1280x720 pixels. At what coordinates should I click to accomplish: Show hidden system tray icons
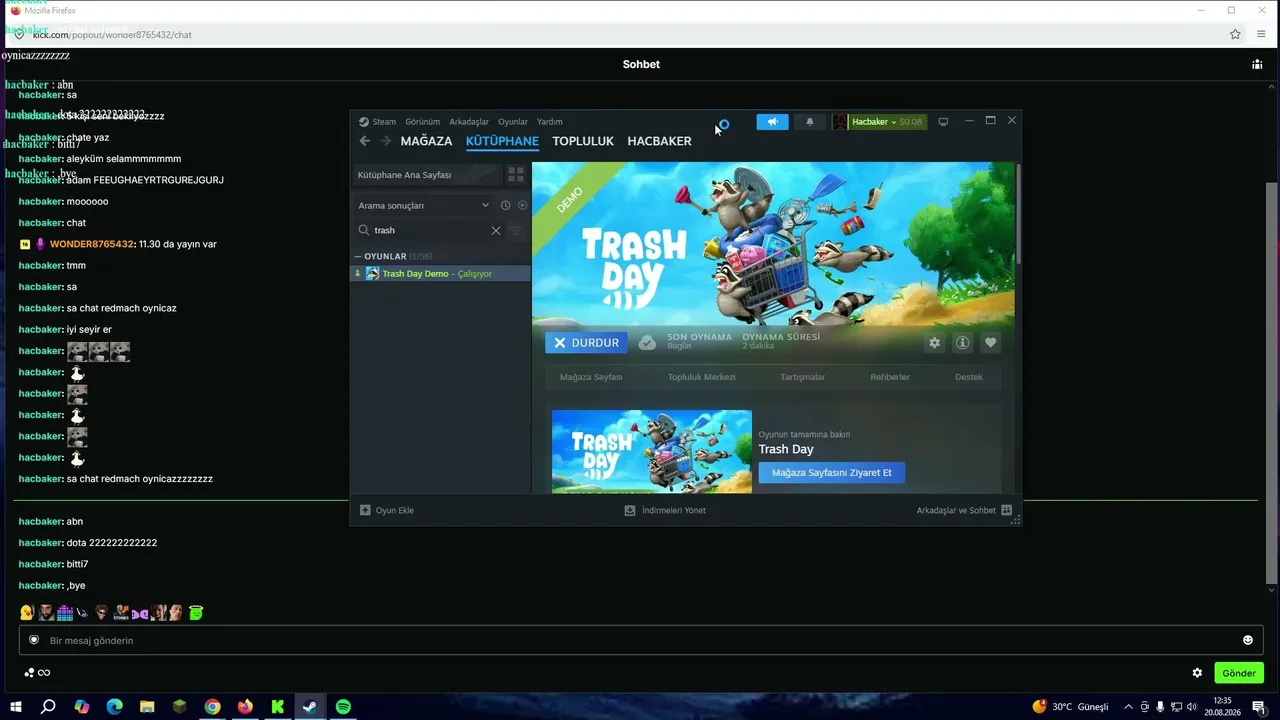[1129, 707]
